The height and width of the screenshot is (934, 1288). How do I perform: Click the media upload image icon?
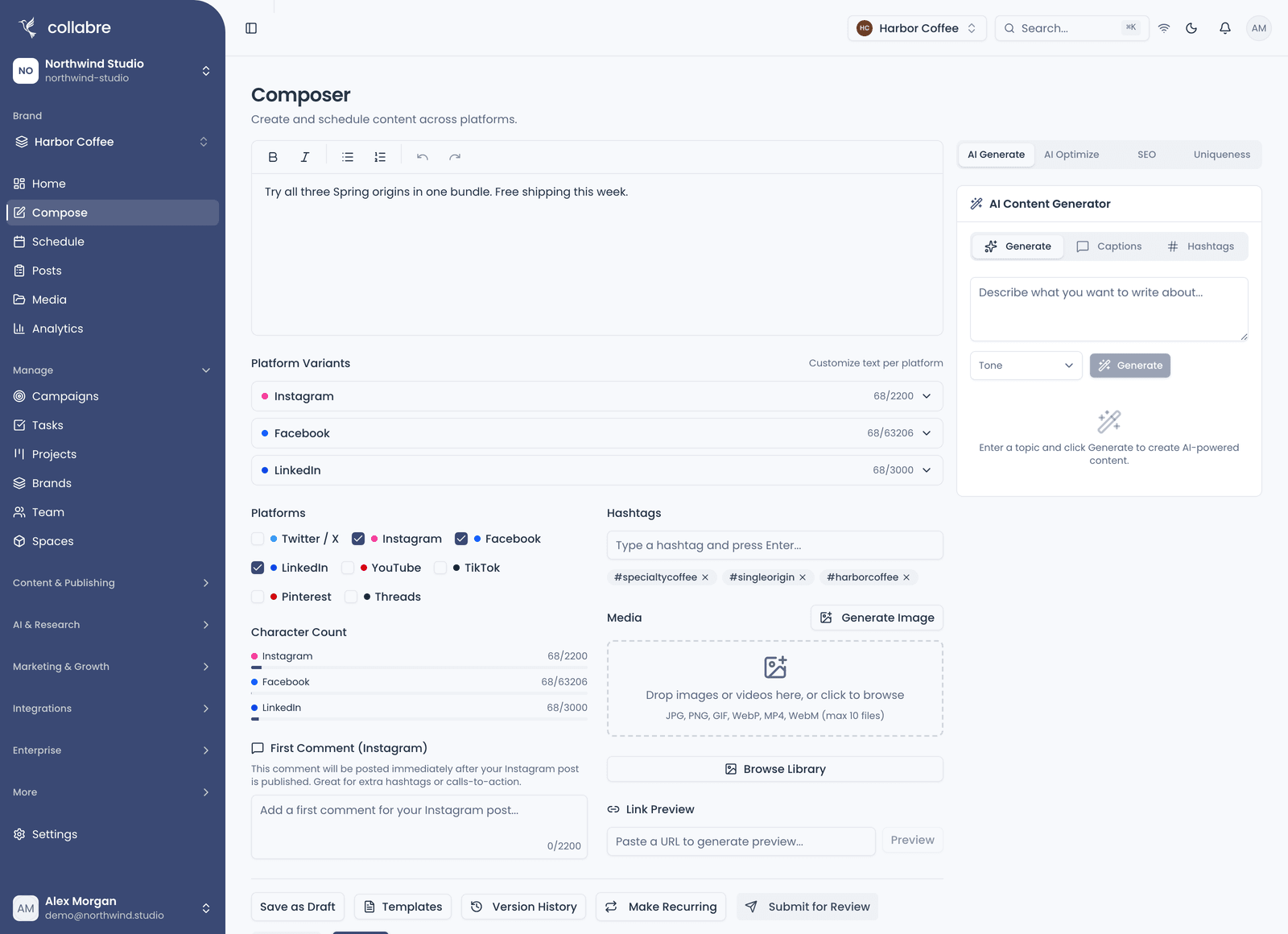pyautogui.click(x=775, y=667)
